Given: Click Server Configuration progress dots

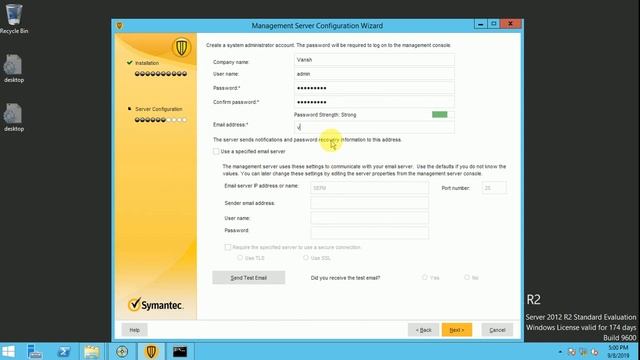Looking at the screenshot, I should tap(161, 120).
